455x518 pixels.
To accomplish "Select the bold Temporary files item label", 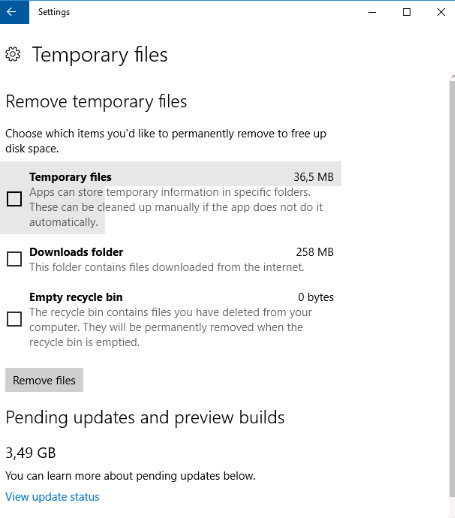I will coord(70,177).
